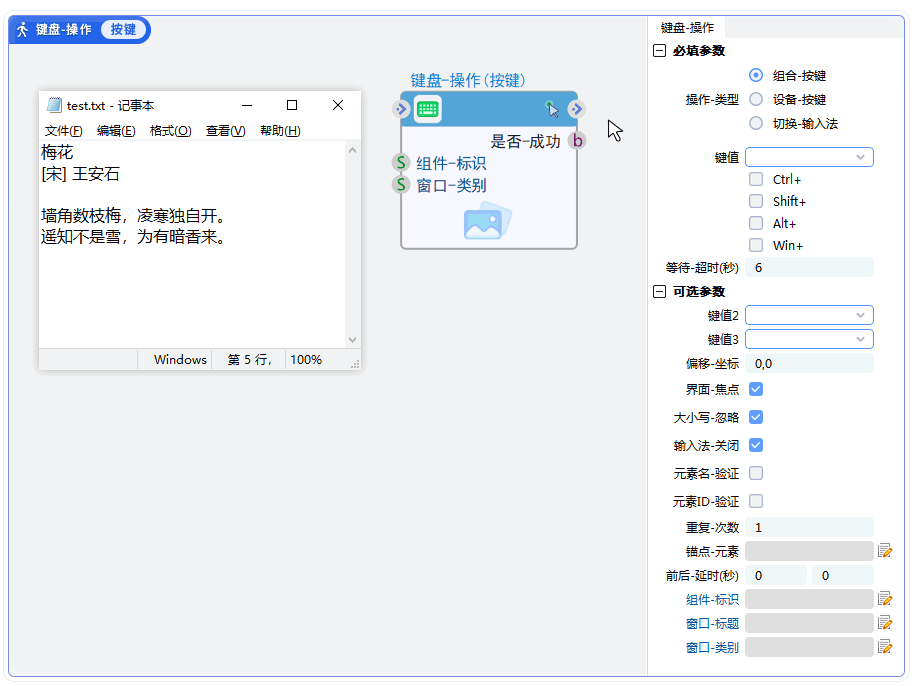Click the 锚点-元素 gray input field

(x=809, y=551)
